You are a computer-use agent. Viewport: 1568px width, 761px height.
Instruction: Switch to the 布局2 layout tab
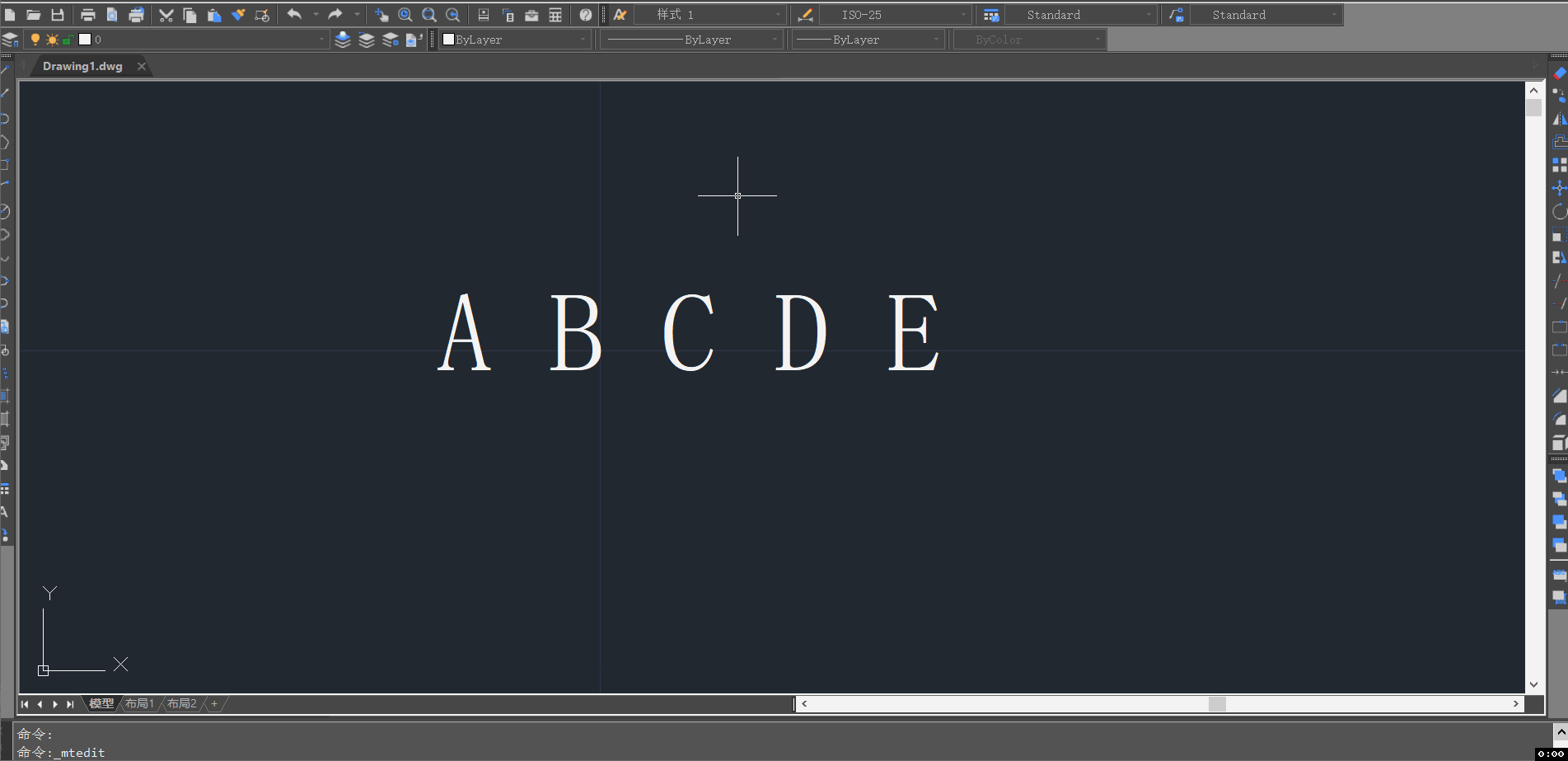point(182,703)
